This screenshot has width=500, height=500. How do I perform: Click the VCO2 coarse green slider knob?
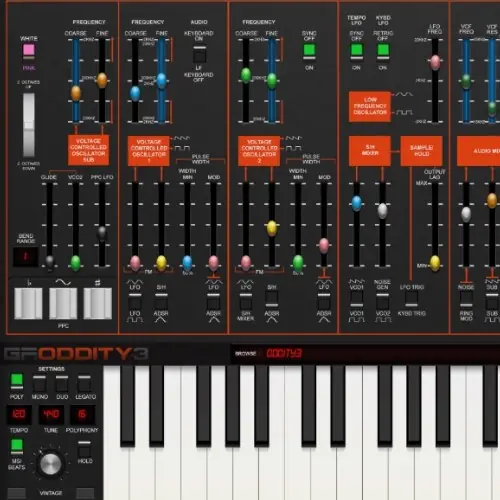(246, 75)
